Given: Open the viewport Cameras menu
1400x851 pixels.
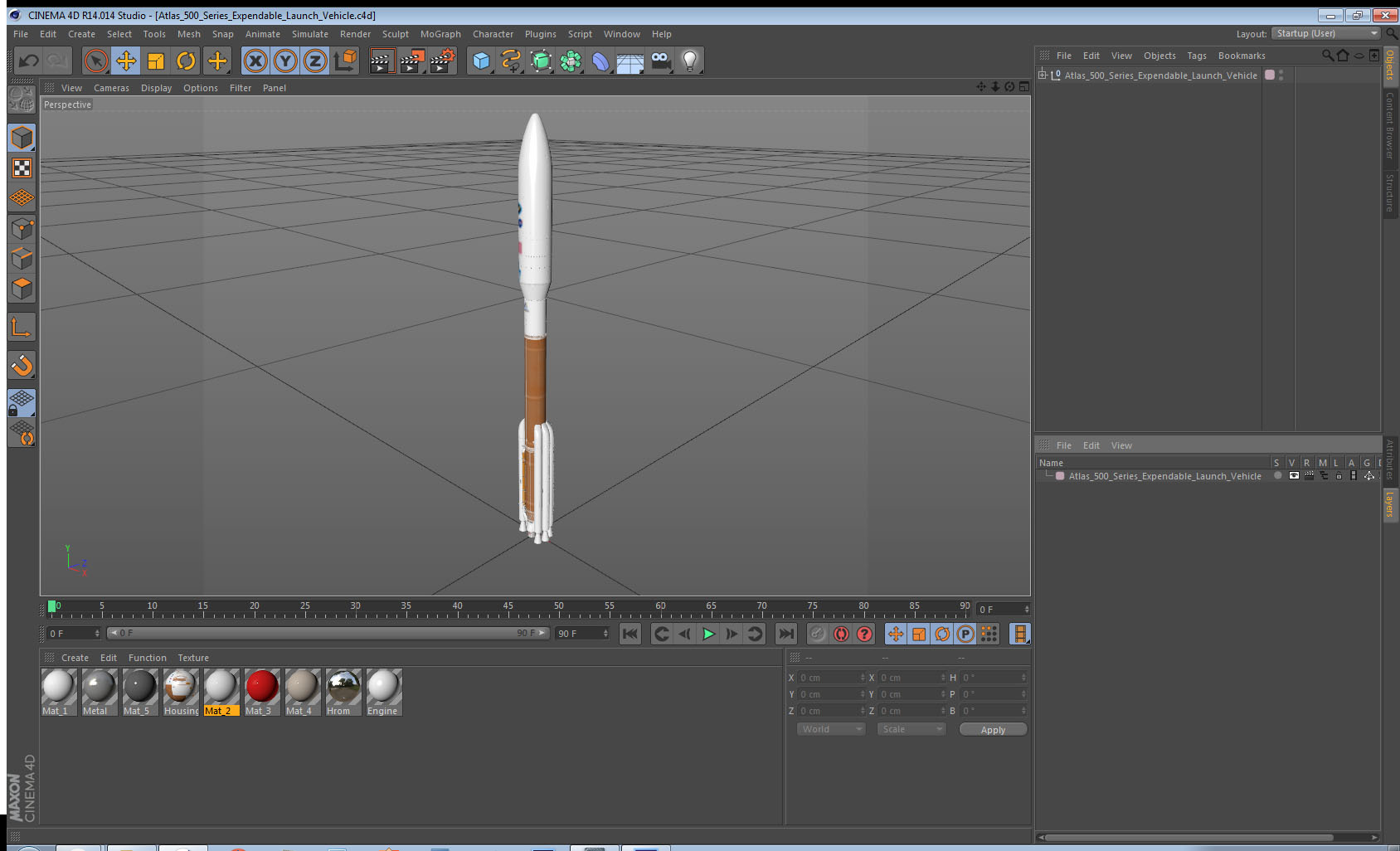Looking at the screenshot, I should [111, 88].
